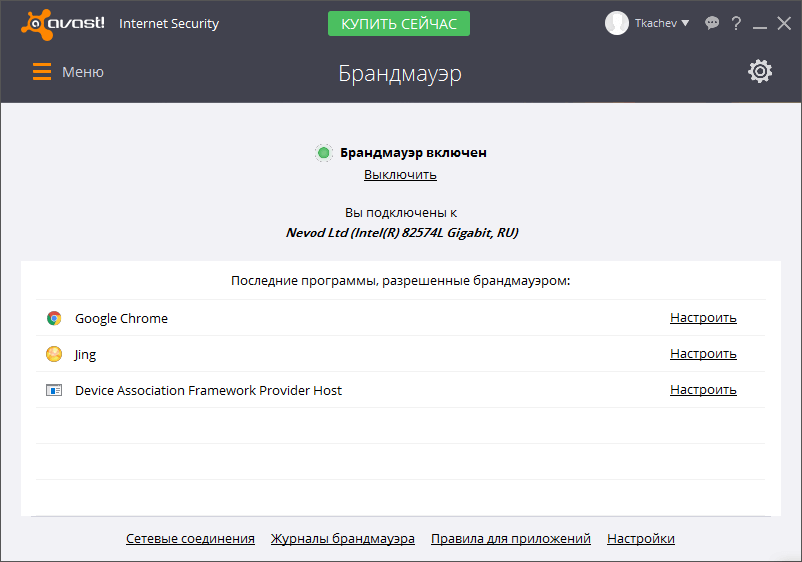Viewport: 802px width, 562px height.
Task: Open the Меню label
Action: tap(83, 72)
